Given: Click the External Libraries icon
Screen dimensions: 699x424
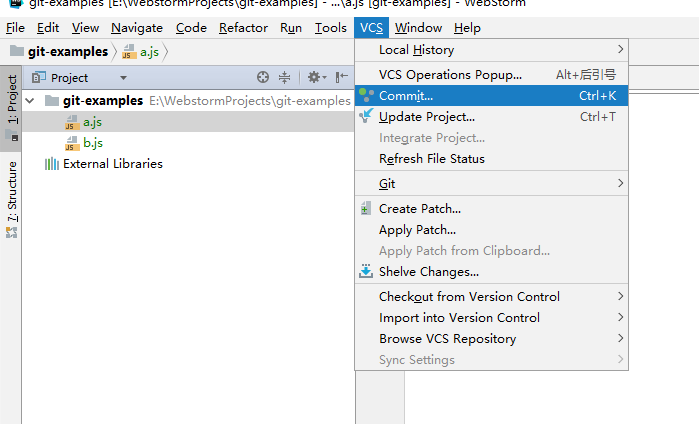Looking at the screenshot, I should 51,164.
